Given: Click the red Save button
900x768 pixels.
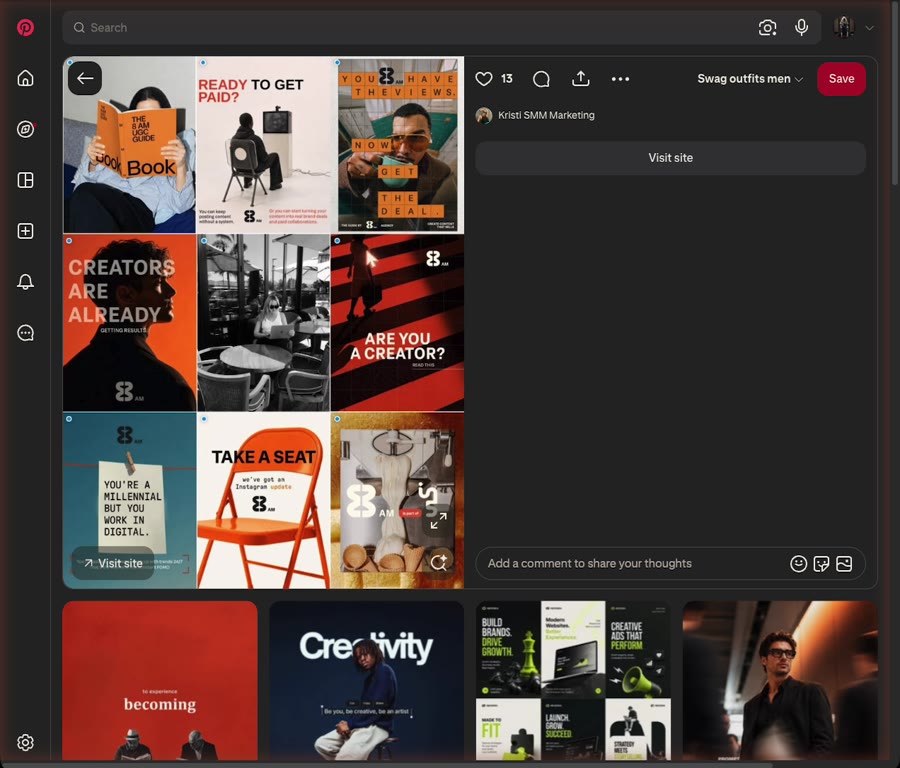Looking at the screenshot, I should 841,79.
